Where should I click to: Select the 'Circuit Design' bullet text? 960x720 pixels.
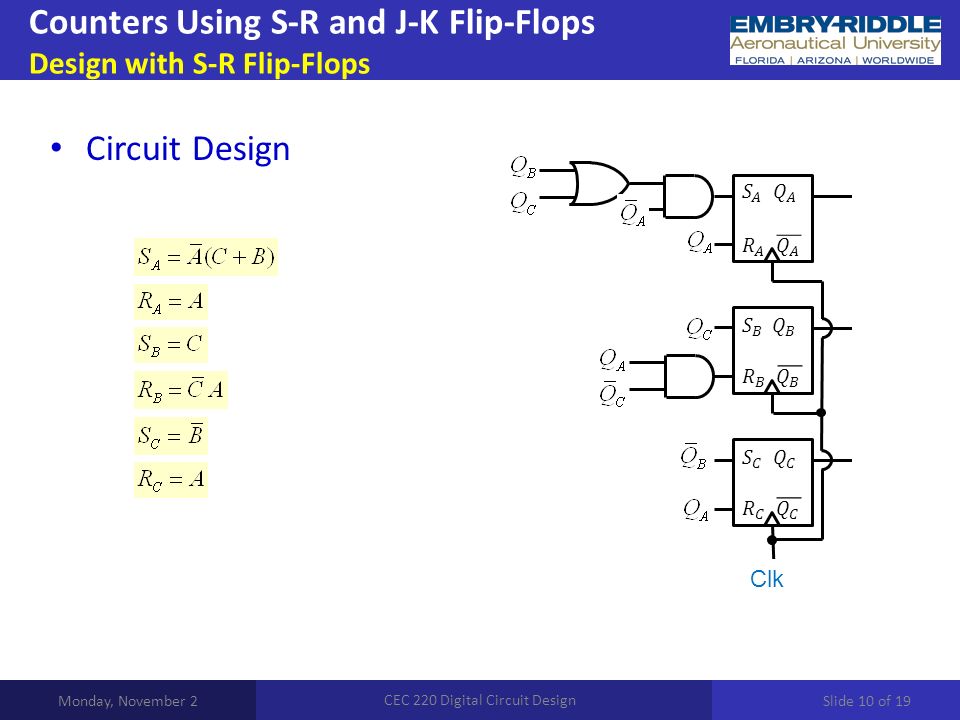point(188,149)
